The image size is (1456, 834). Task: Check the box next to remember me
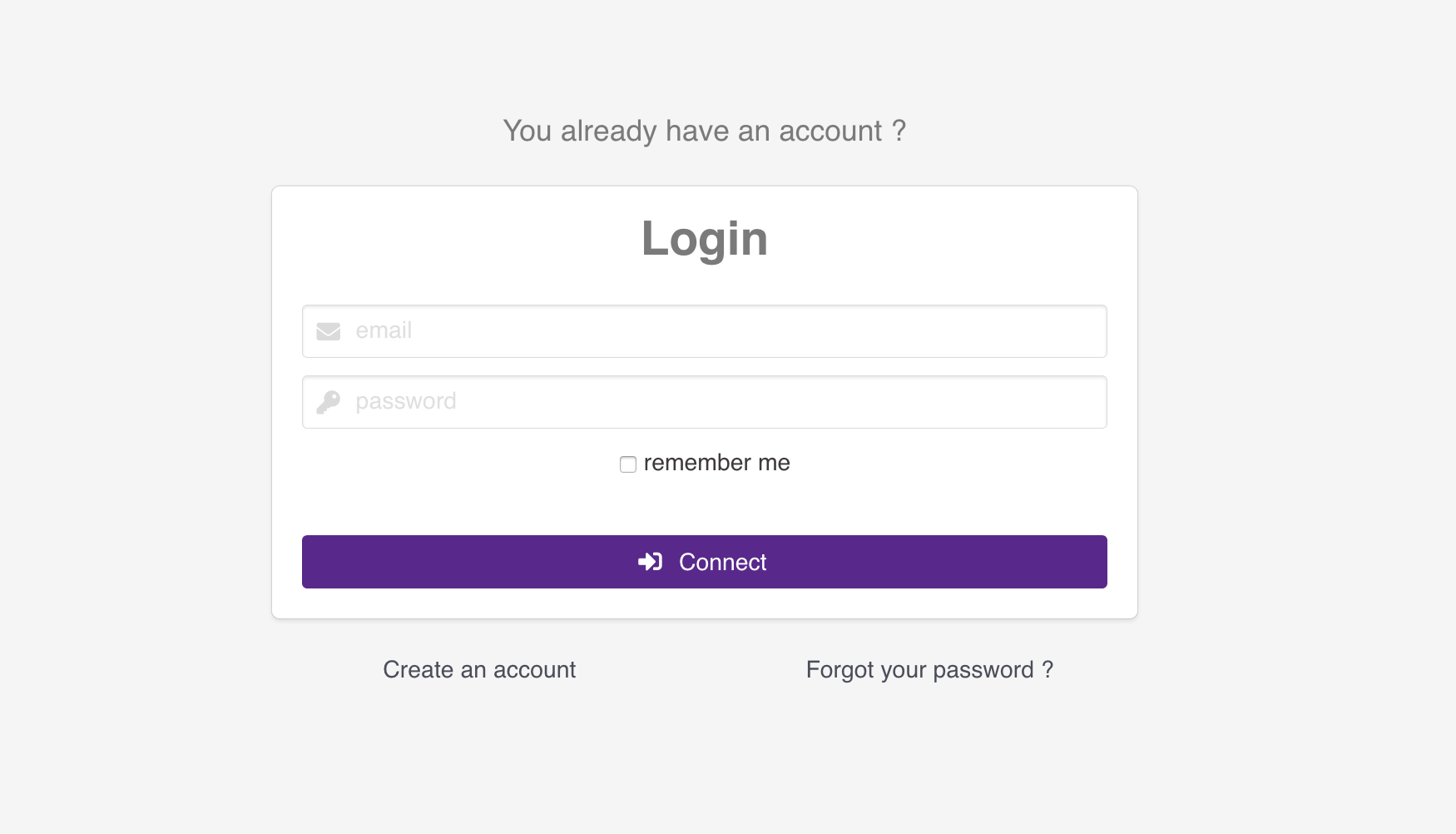(x=627, y=464)
